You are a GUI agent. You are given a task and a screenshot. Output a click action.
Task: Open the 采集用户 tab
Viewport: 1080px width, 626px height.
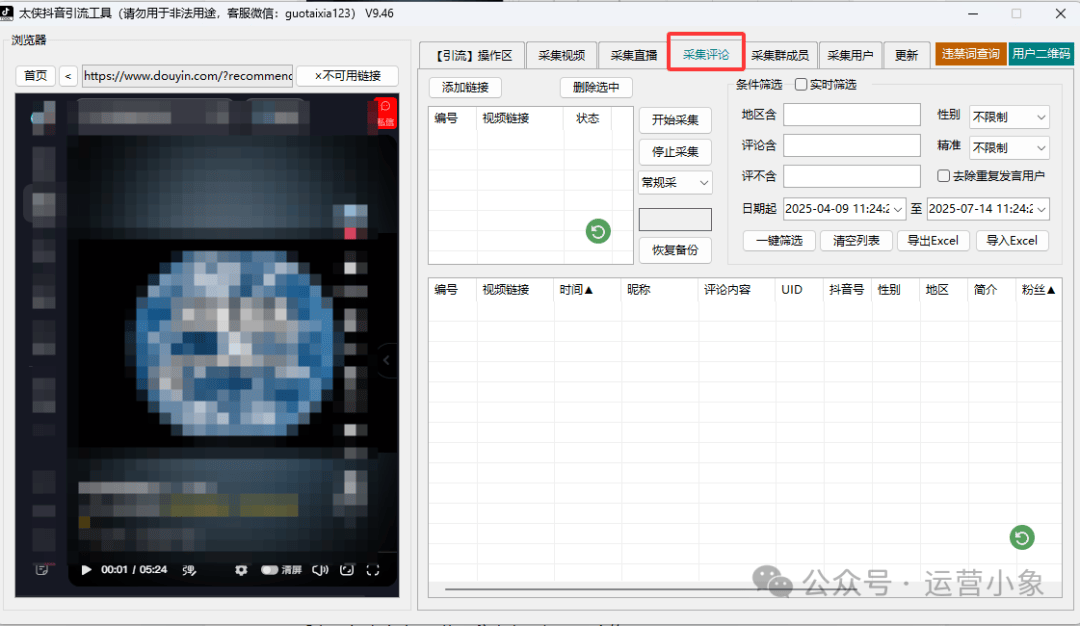(x=850, y=55)
